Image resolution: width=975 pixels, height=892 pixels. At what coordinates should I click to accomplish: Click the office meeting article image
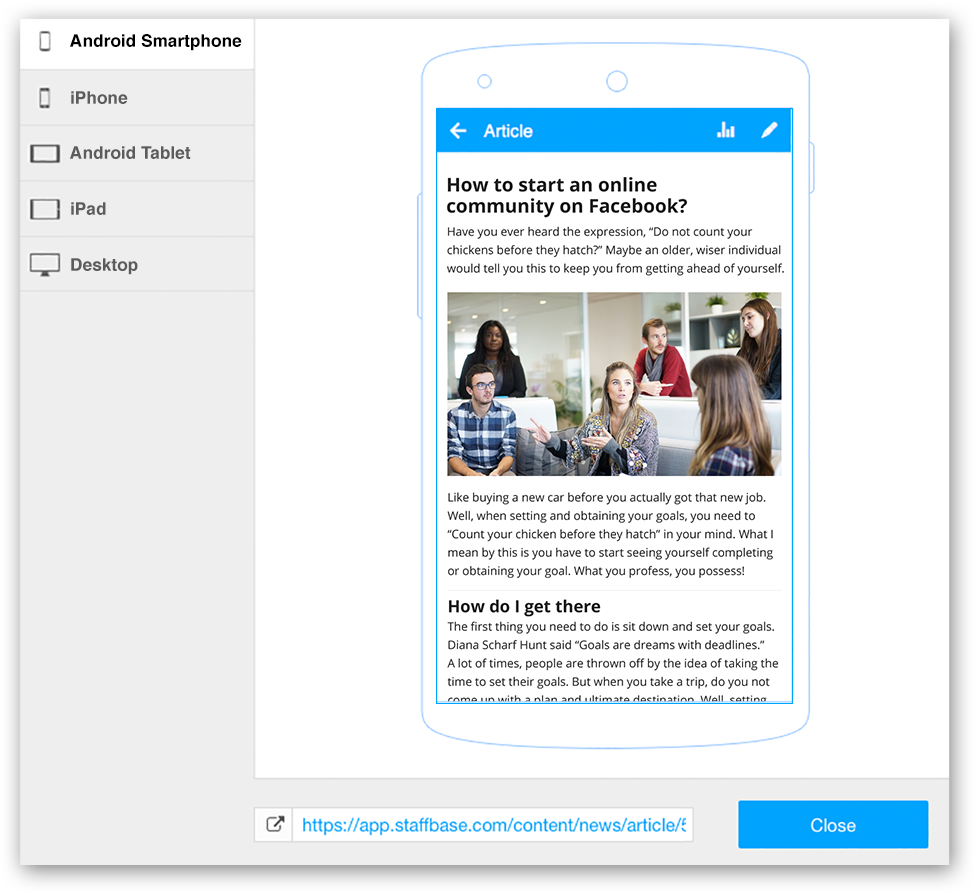coord(614,384)
